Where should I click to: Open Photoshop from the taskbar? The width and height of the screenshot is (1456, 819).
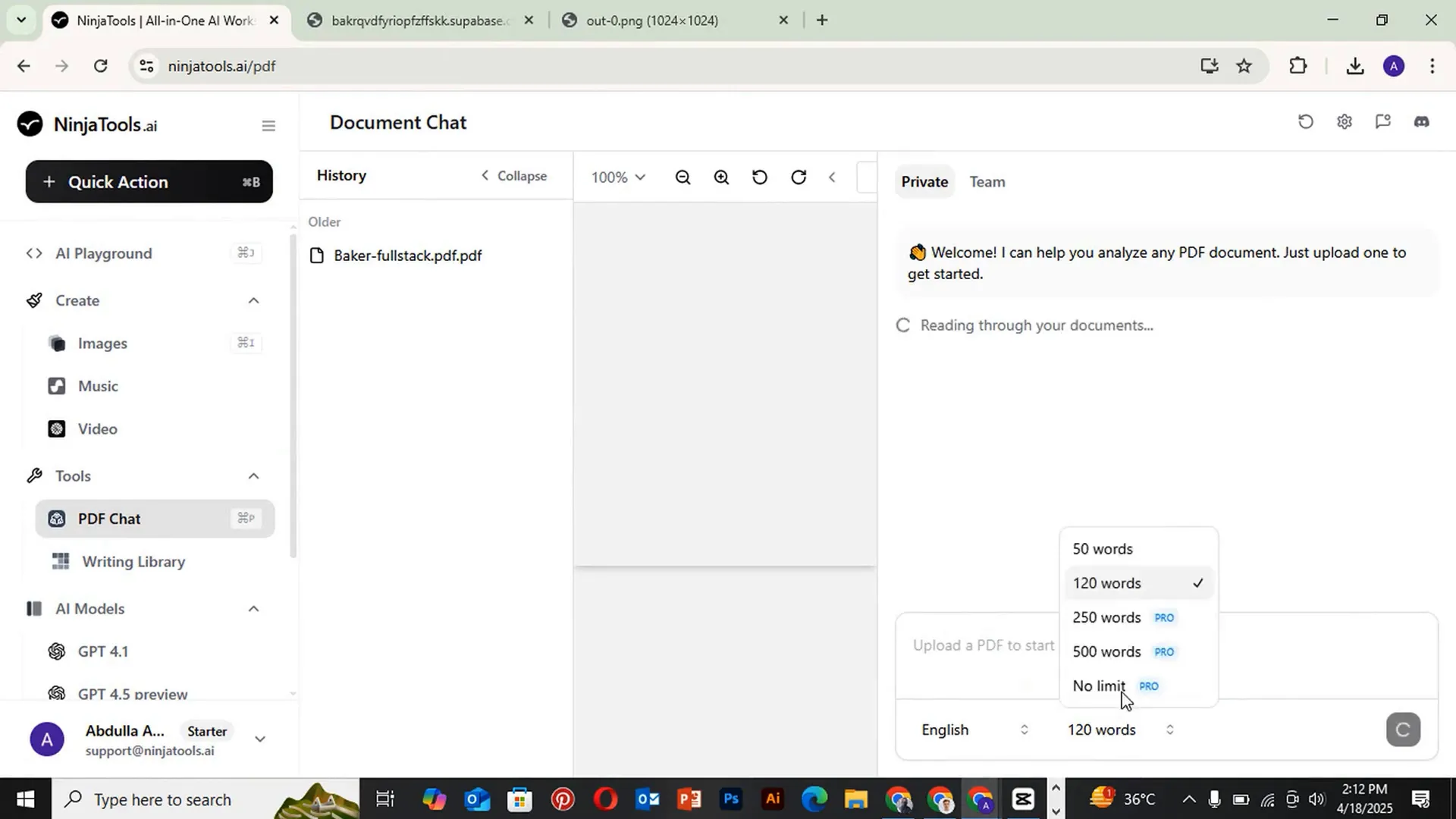[x=731, y=799]
